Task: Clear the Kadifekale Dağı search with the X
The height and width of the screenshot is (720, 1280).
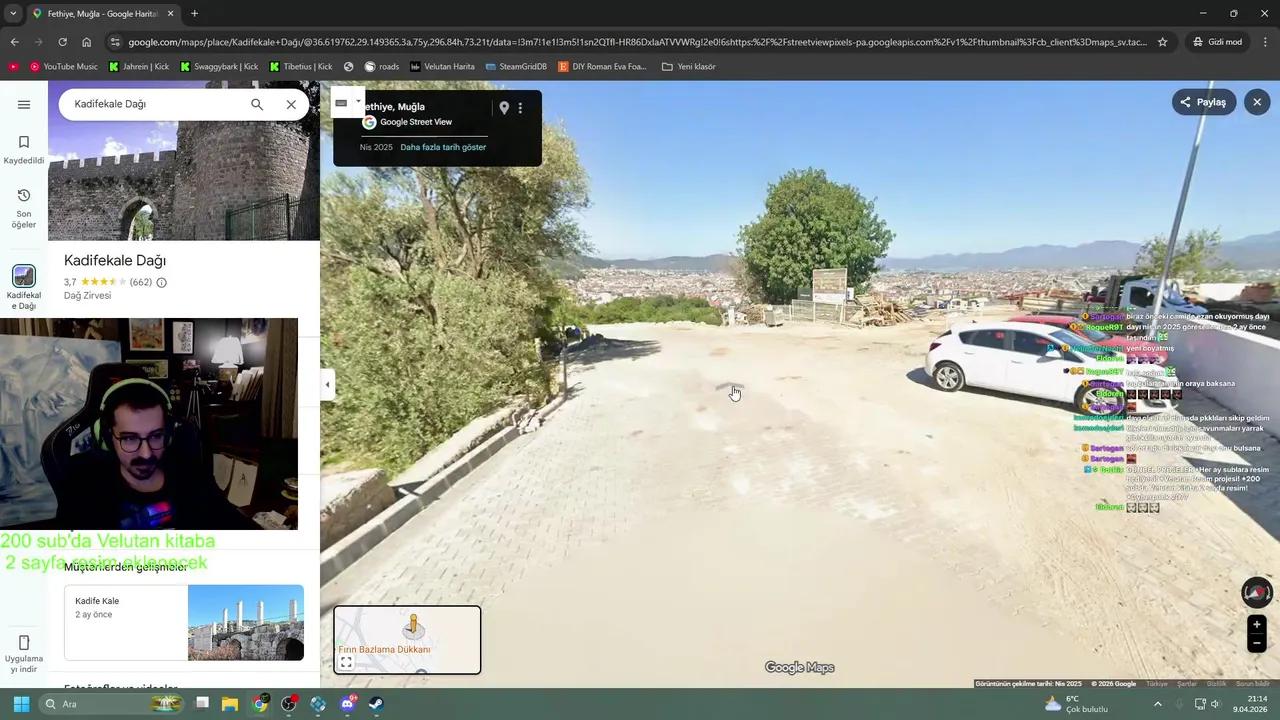Action: [291, 104]
